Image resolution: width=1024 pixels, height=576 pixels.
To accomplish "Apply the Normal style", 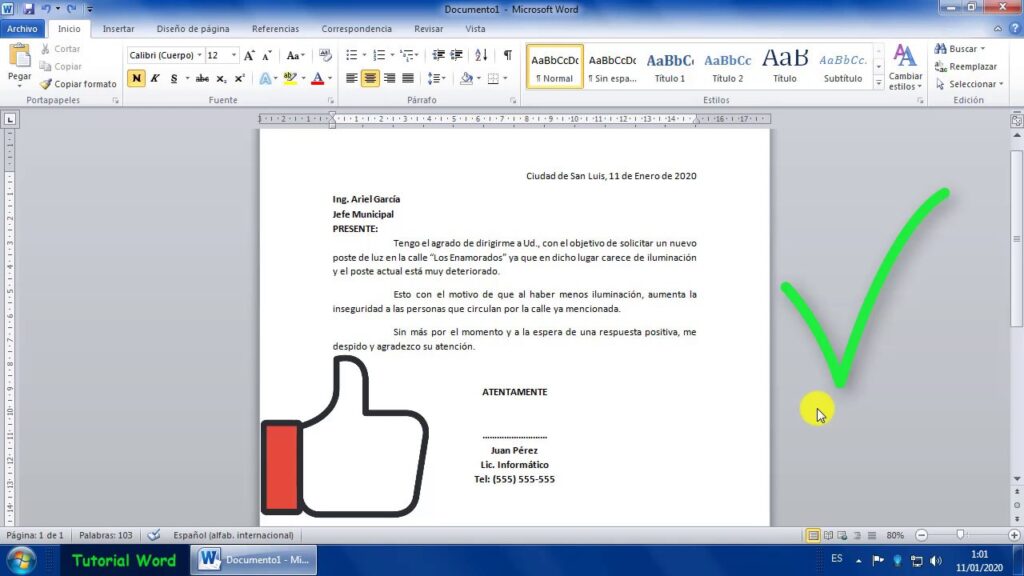I will [x=554, y=67].
